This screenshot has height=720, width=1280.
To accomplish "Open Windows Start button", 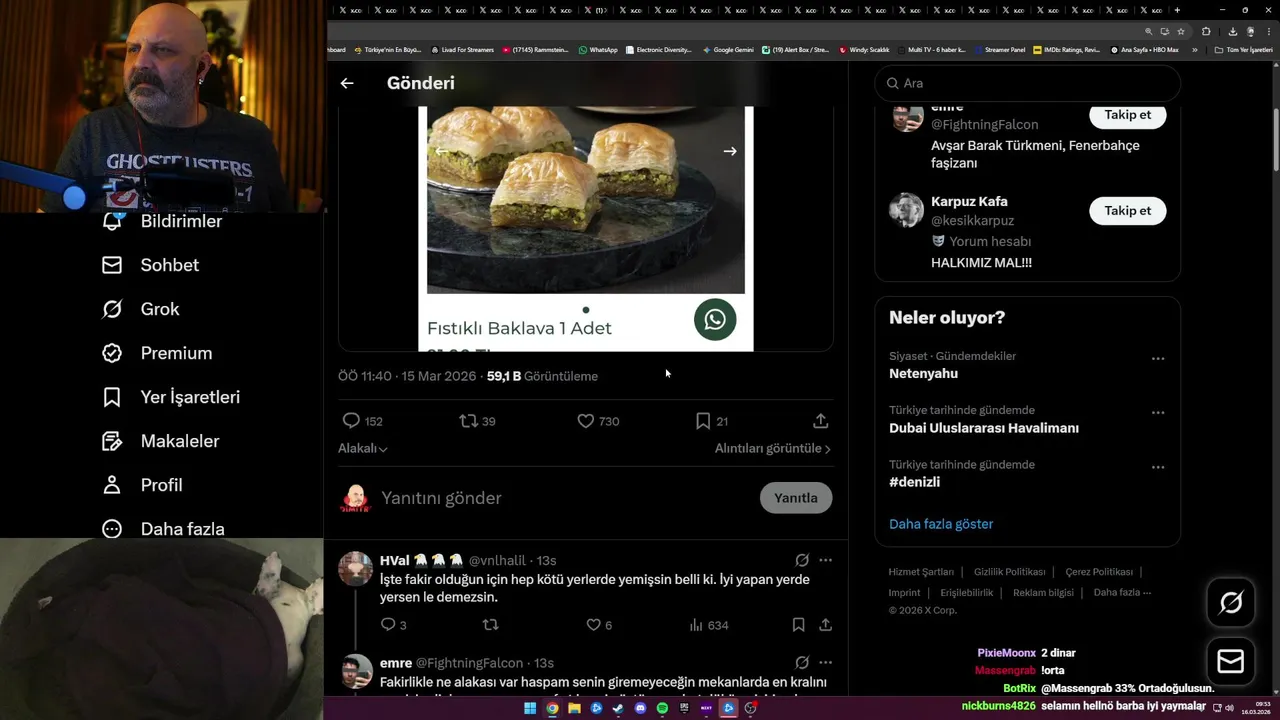I will [x=530, y=708].
